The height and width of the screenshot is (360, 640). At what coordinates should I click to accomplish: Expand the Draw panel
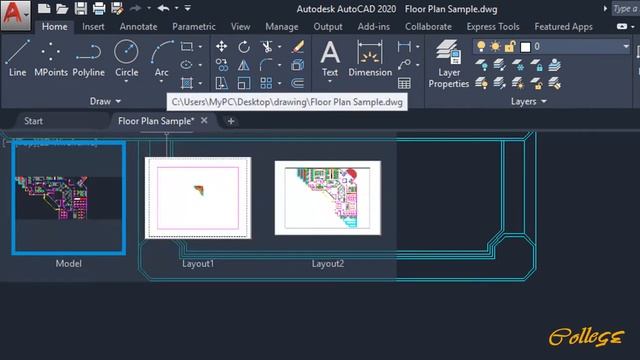tap(105, 101)
